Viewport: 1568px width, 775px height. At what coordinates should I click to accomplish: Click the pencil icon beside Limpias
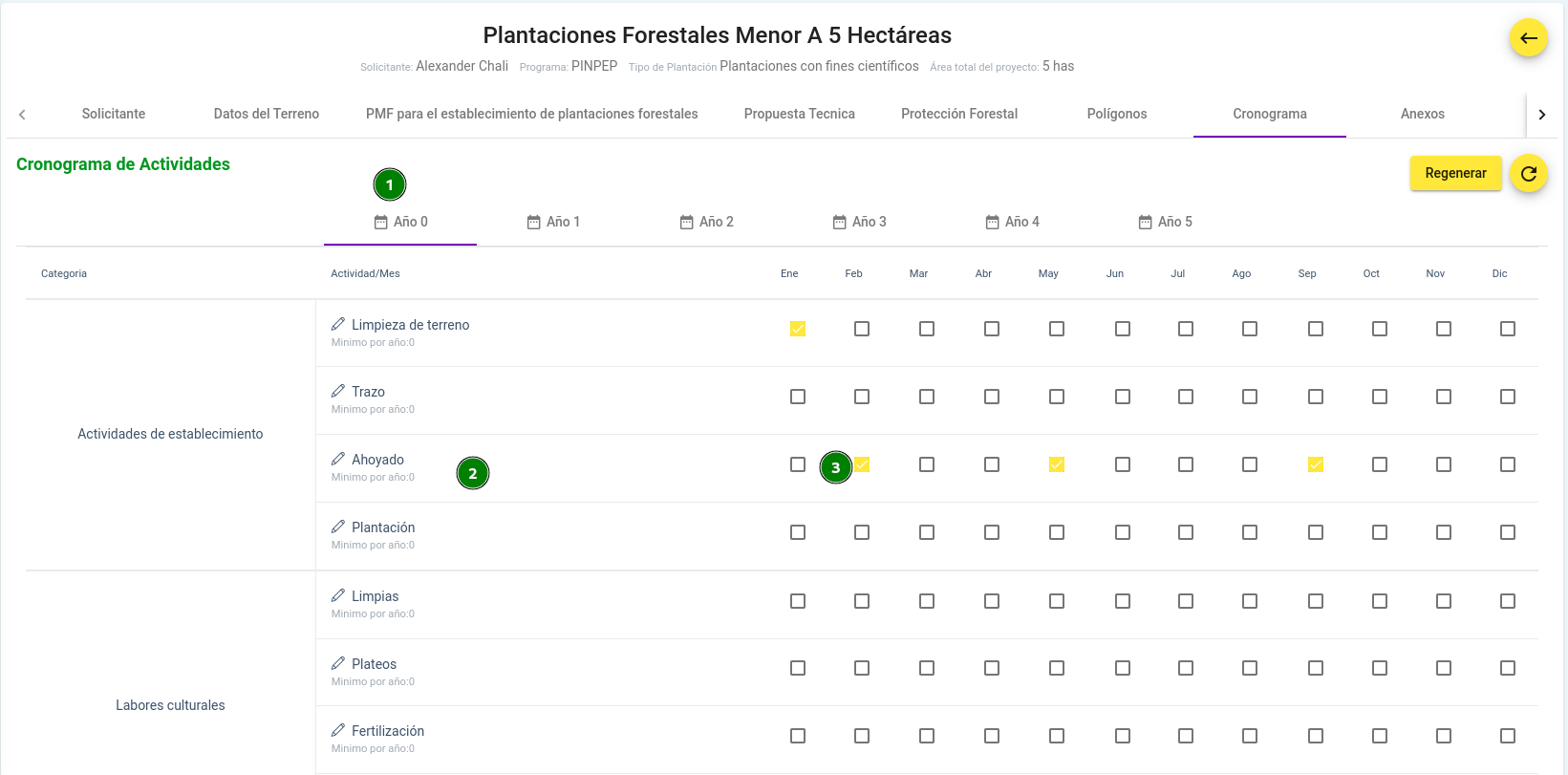[338, 595]
